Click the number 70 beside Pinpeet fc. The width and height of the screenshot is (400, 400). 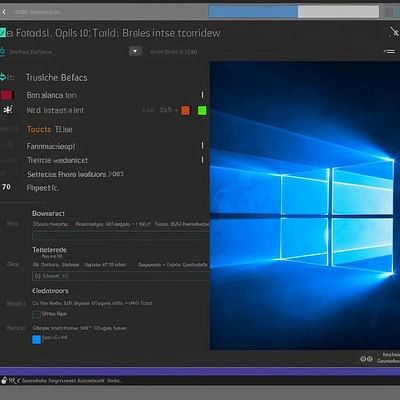click(6, 187)
